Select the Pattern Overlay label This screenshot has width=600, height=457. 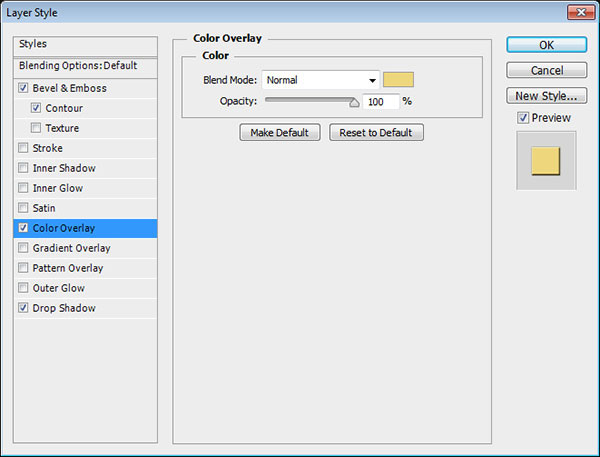point(68,268)
